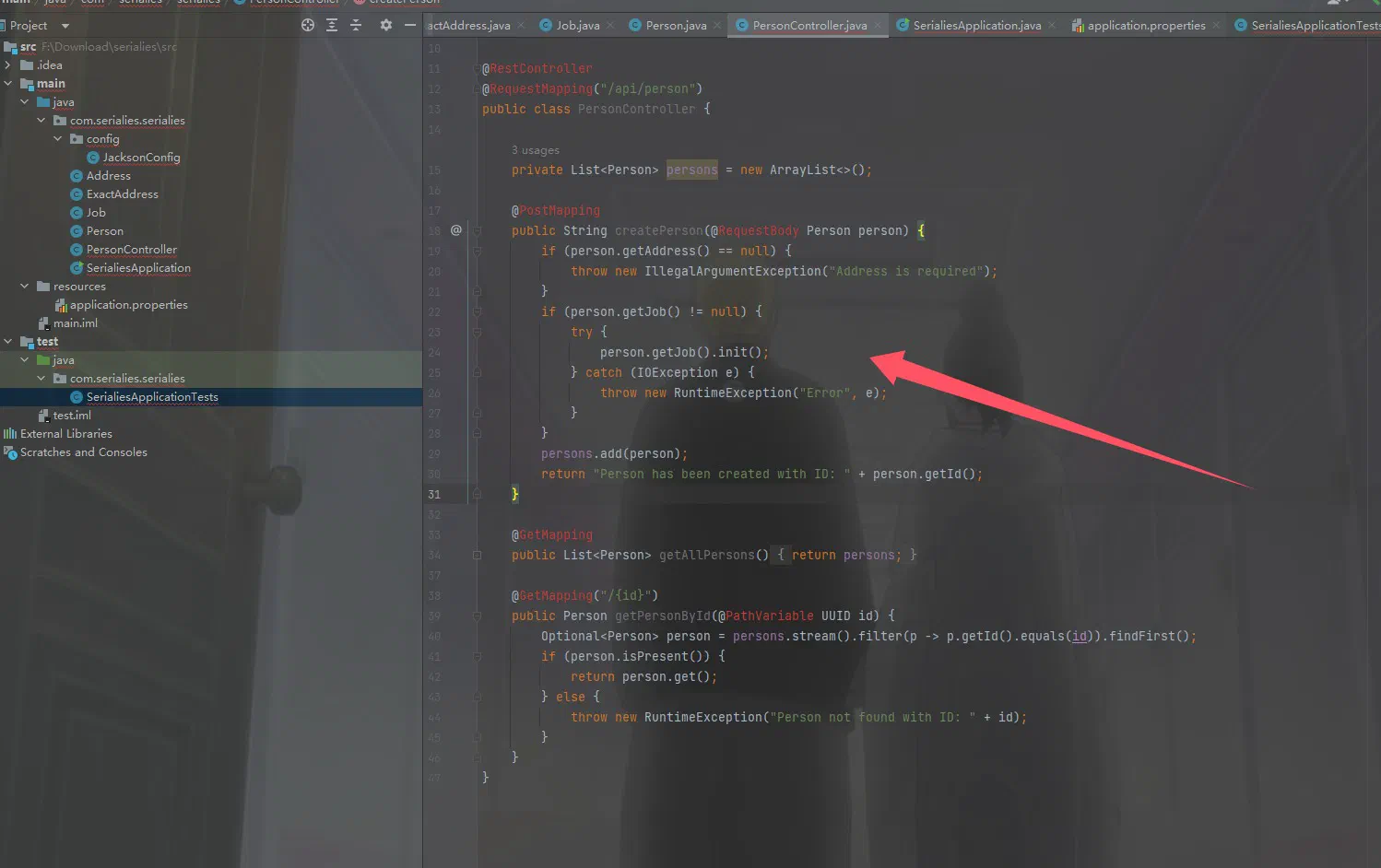Collapse the main folder
The width and height of the screenshot is (1381, 868).
point(8,83)
